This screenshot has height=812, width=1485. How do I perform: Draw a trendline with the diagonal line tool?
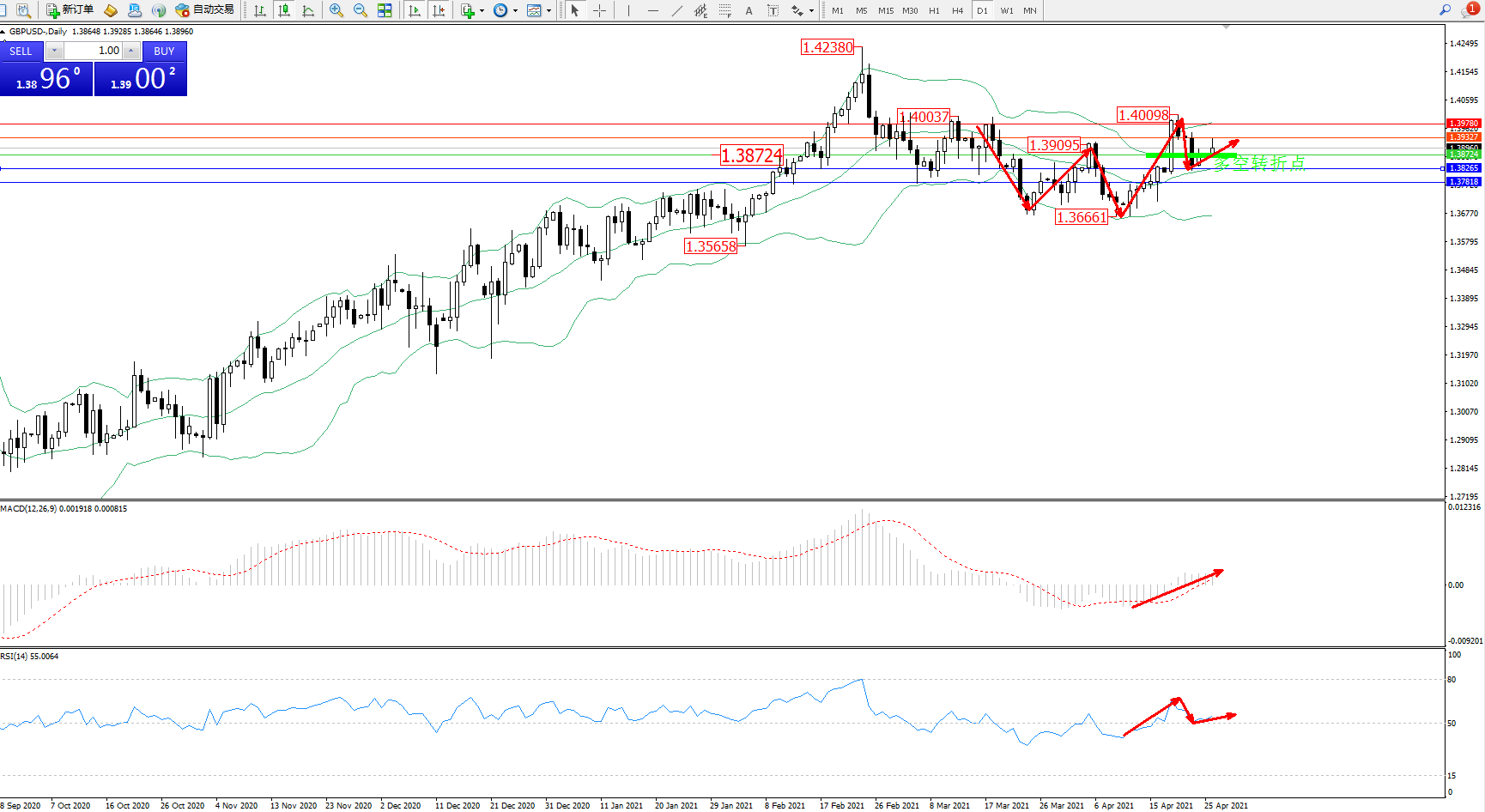677,10
